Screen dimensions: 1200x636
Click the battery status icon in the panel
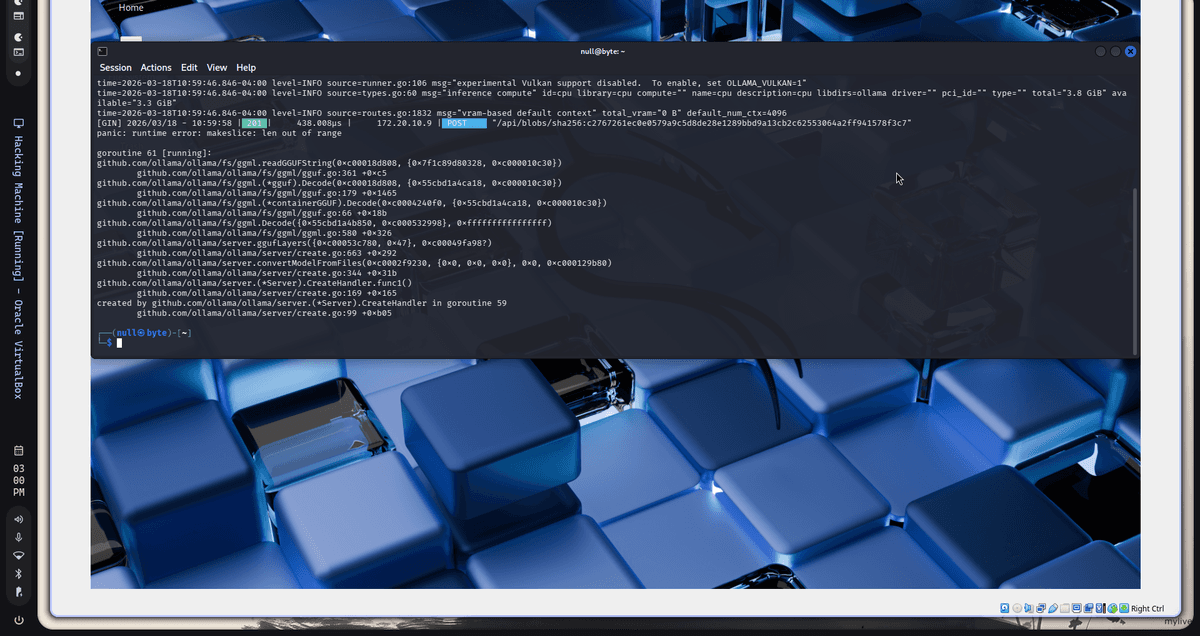[x=18, y=591]
